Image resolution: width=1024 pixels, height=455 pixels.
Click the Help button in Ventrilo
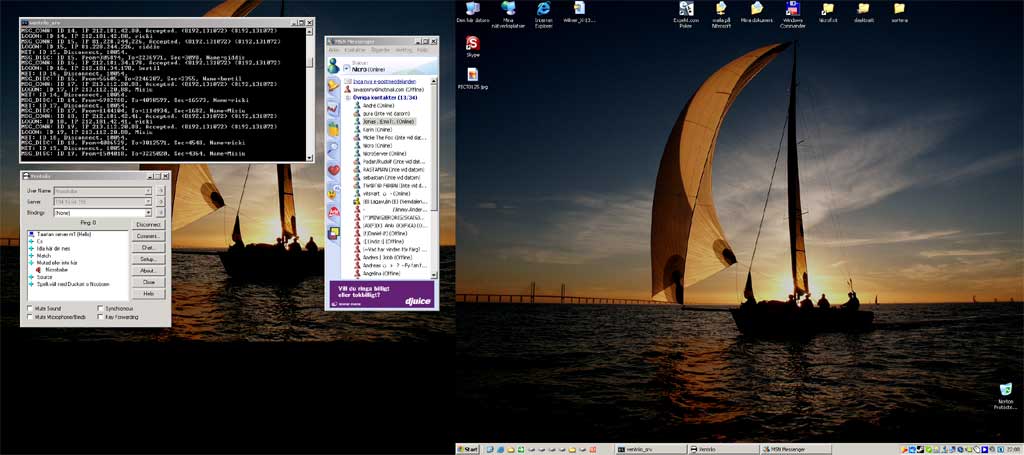point(149,294)
